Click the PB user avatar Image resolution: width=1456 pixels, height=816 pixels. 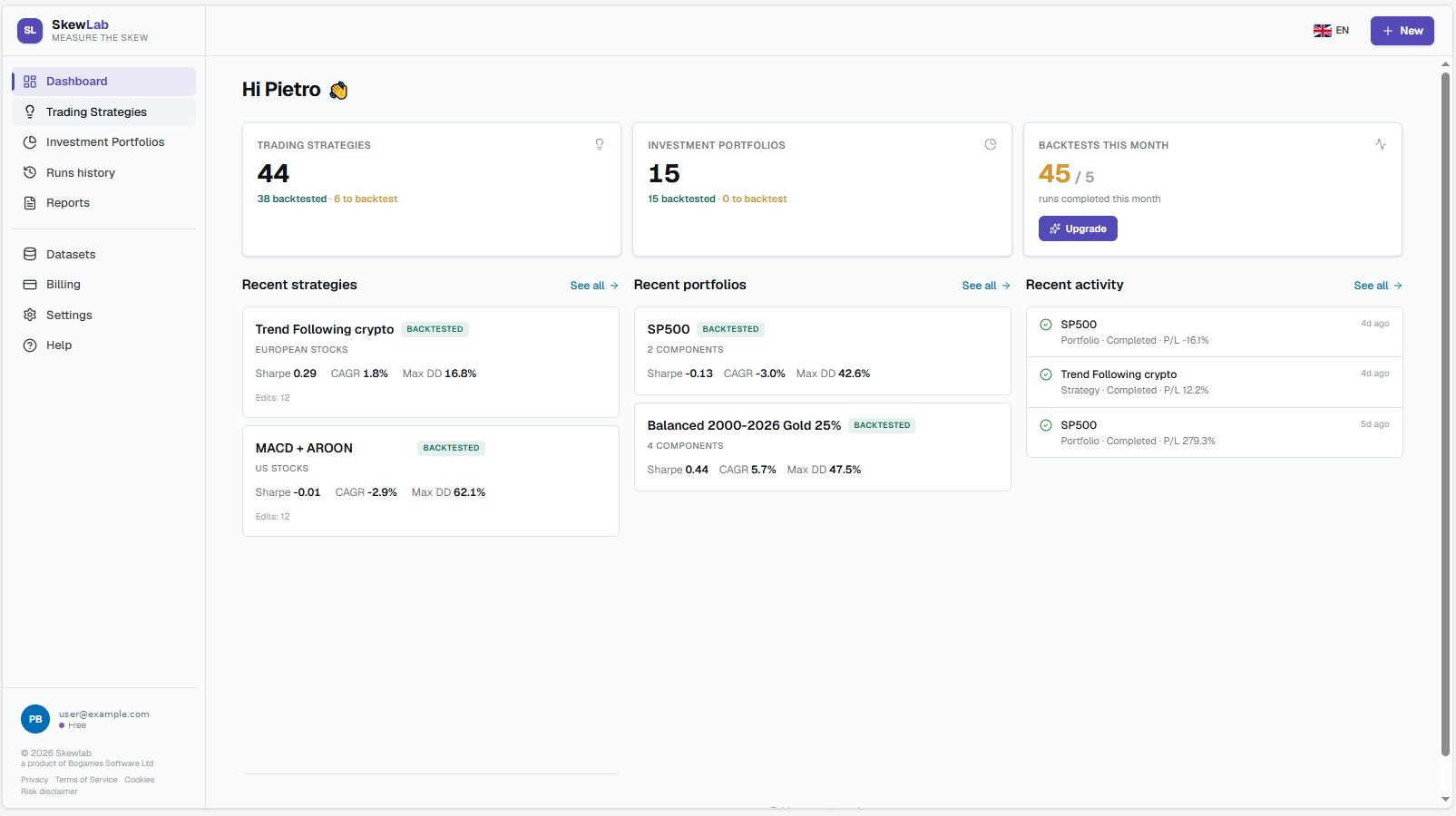[x=35, y=719]
